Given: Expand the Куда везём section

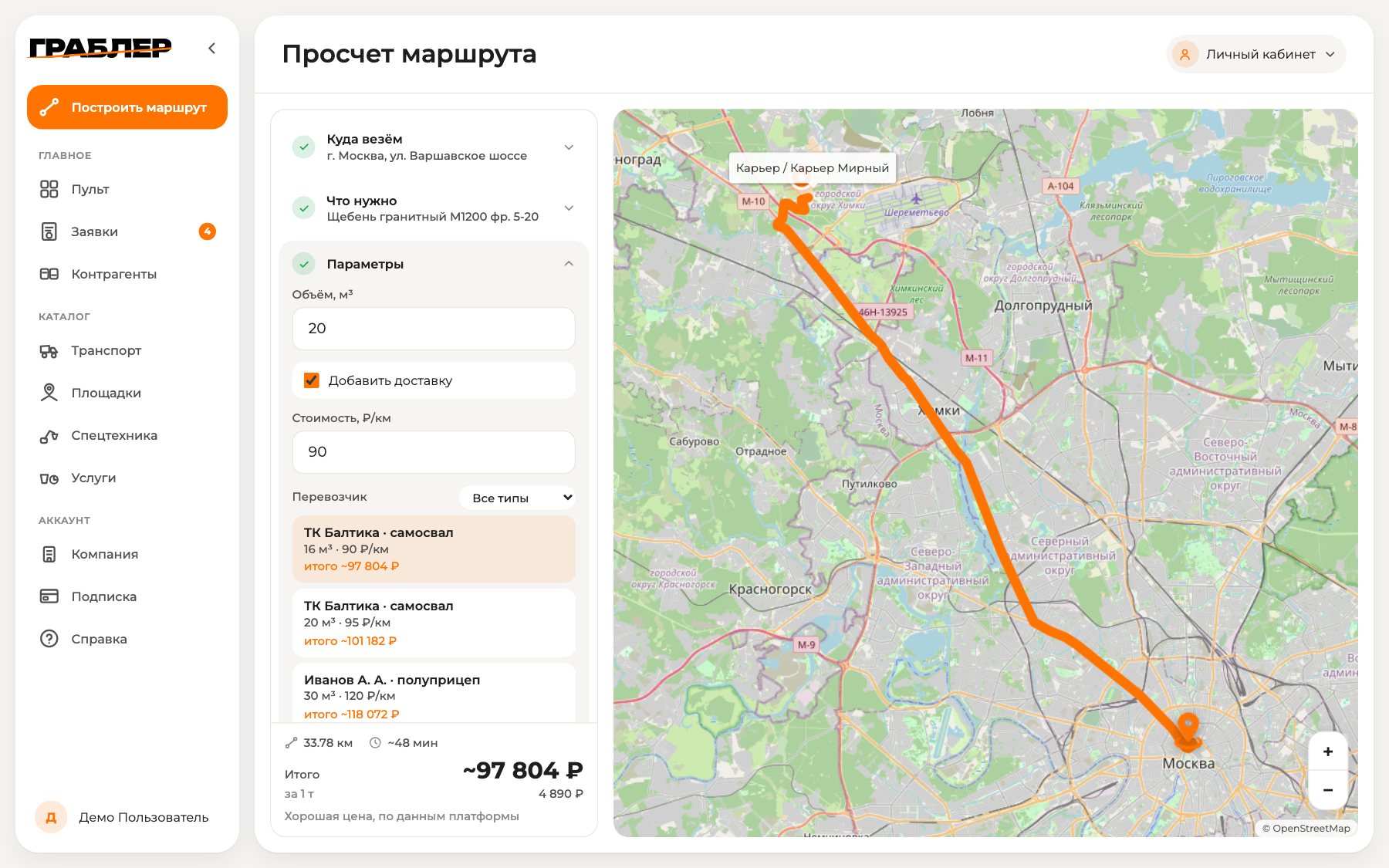Looking at the screenshot, I should [434, 147].
